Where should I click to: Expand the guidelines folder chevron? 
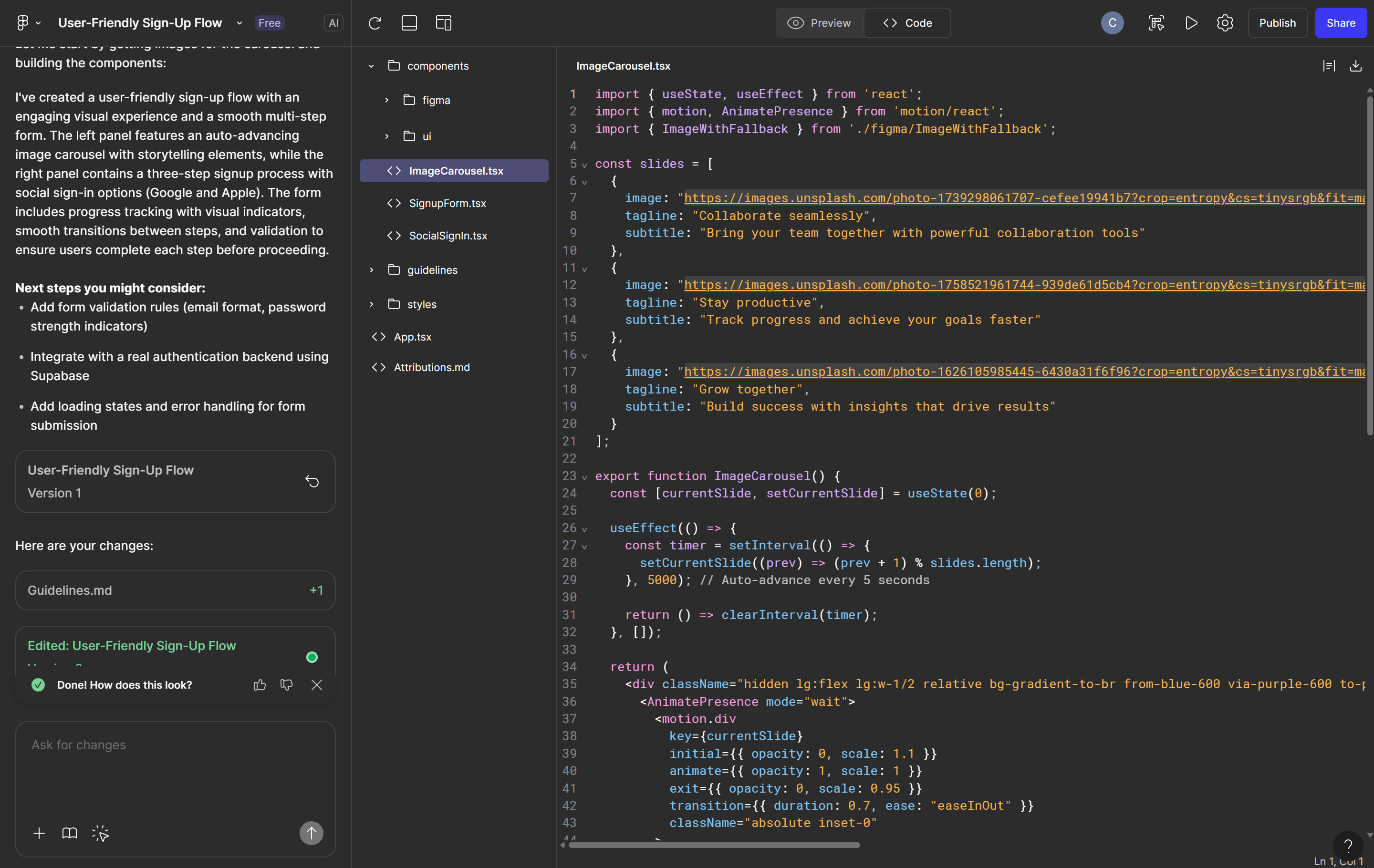(372, 270)
